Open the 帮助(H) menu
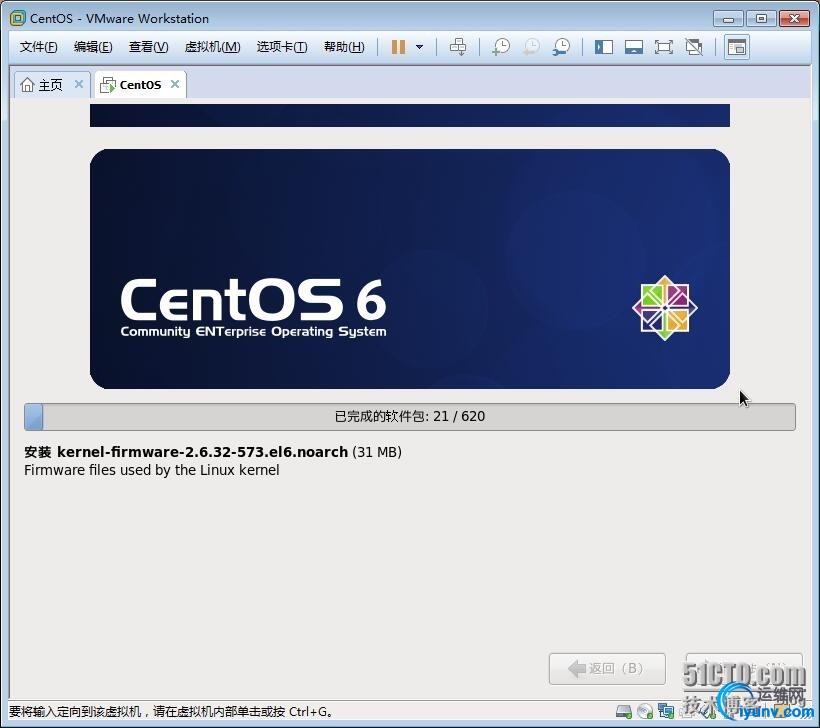Viewport: 820px width, 728px height. [344, 47]
